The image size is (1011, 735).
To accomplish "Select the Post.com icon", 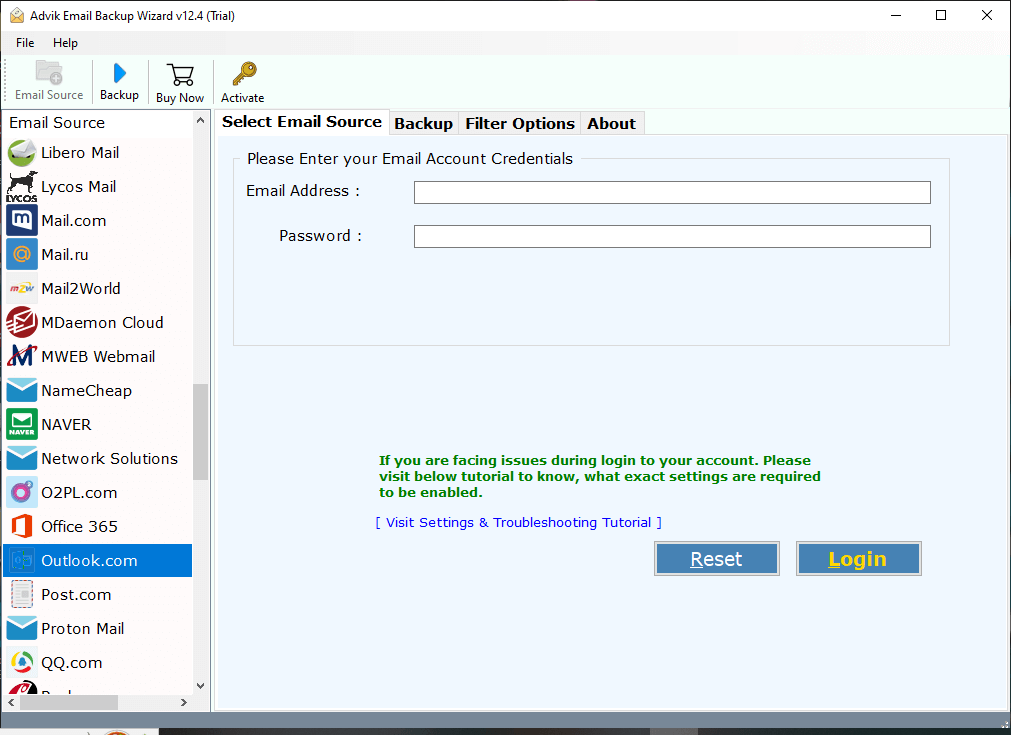I will (22, 594).
